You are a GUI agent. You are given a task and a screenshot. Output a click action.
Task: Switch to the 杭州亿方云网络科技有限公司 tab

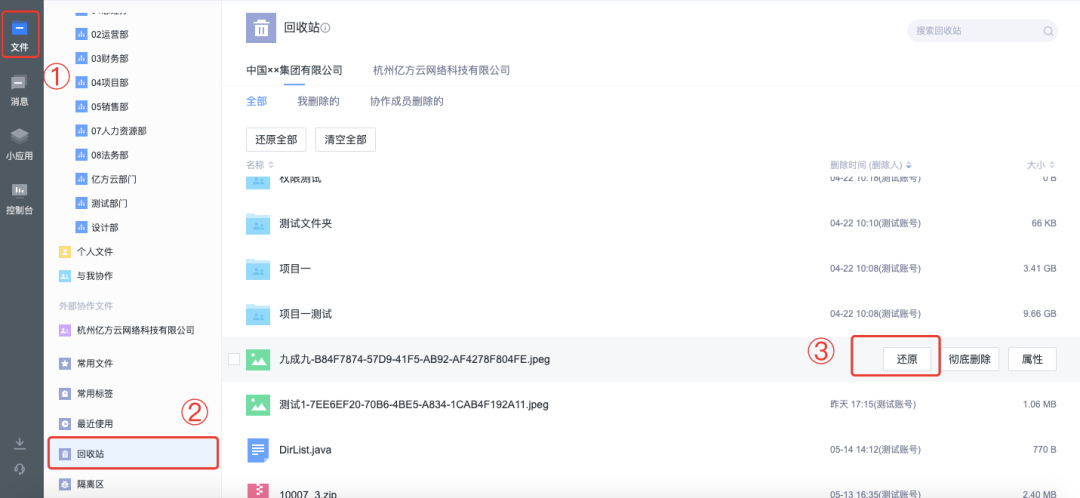tap(441, 70)
